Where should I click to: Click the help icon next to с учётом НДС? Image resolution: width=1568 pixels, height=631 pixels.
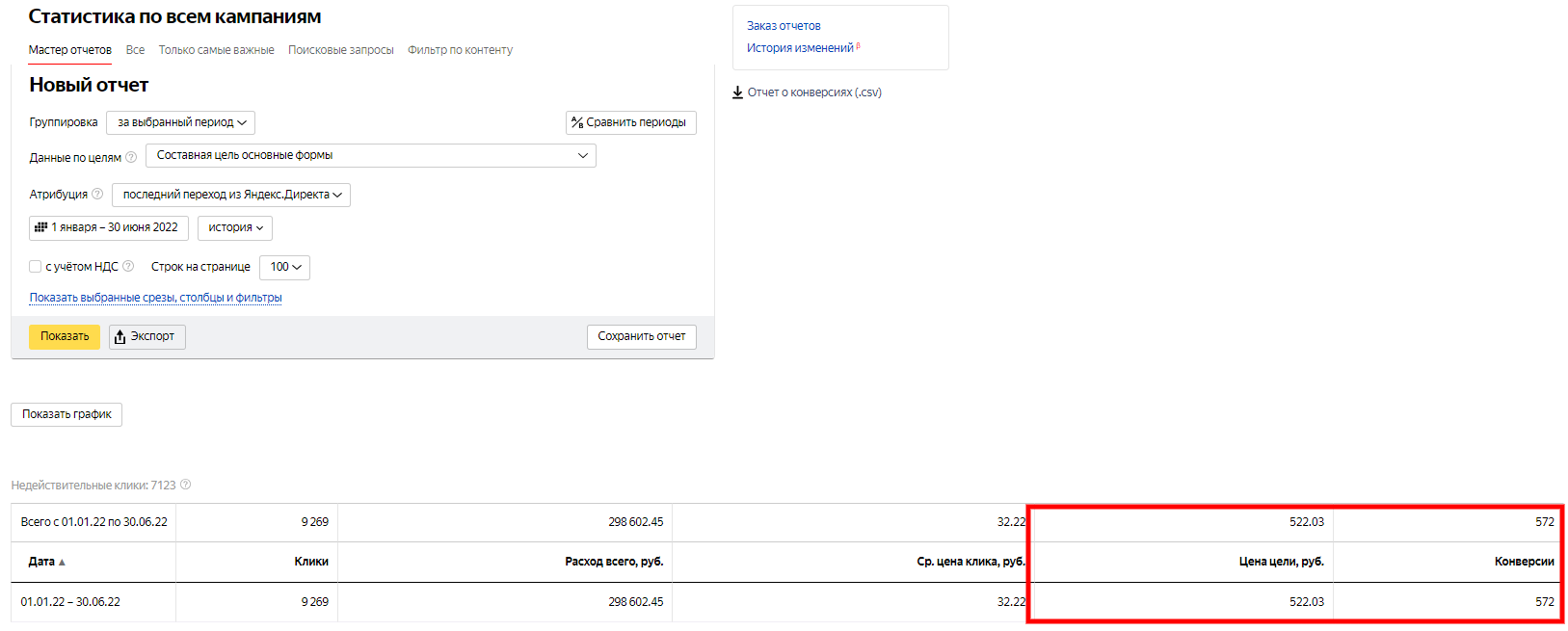coord(128,267)
